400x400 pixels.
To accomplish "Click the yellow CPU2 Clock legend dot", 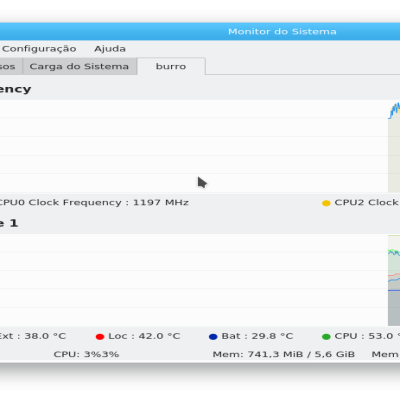I will coord(326,203).
